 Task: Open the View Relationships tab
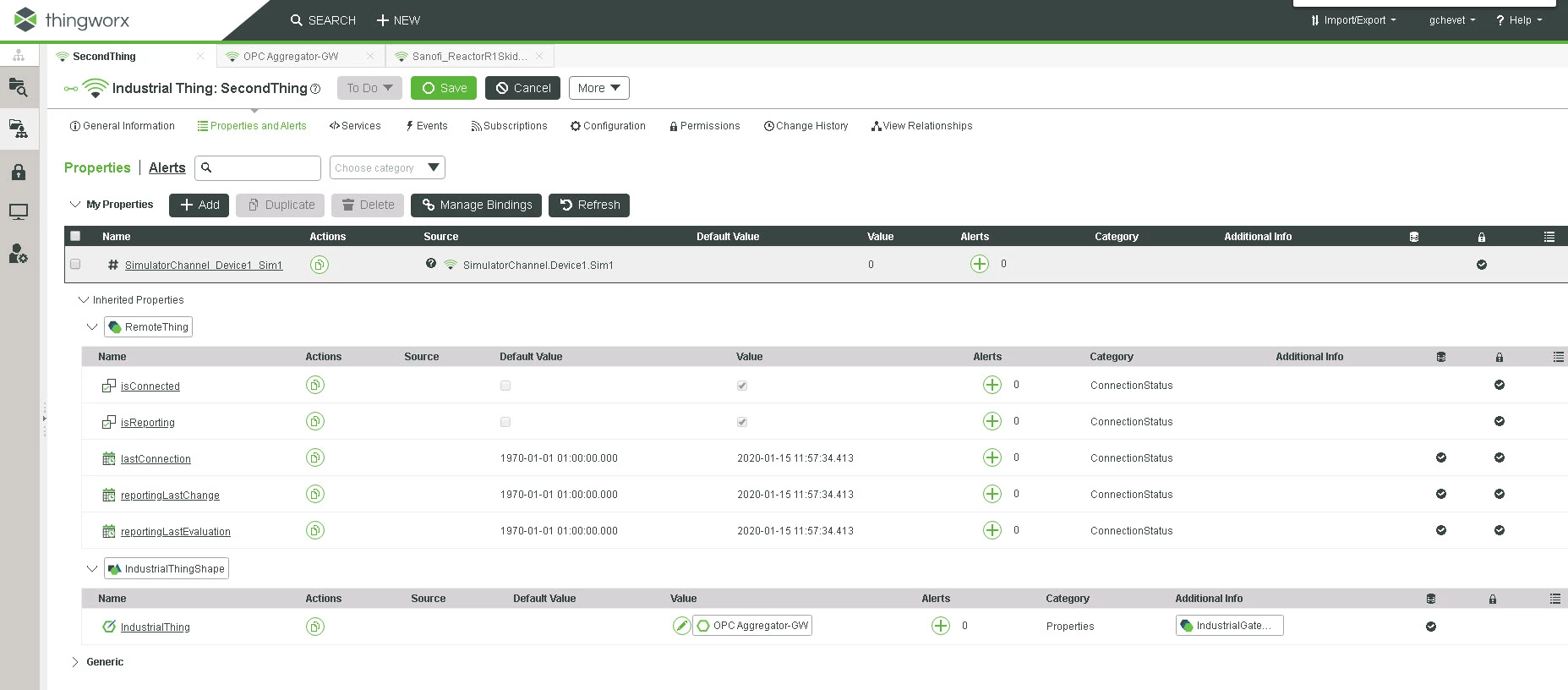click(x=922, y=126)
